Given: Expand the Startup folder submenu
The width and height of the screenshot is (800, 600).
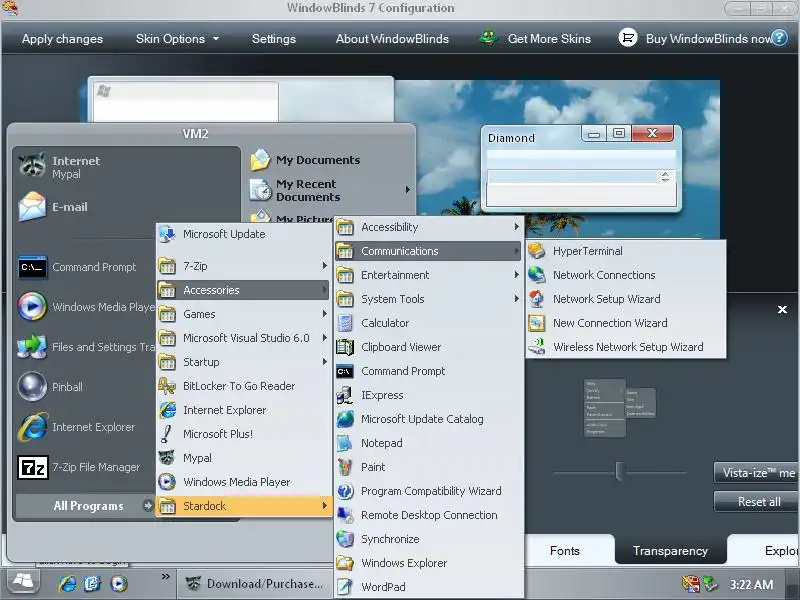Looking at the screenshot, I should point(244,362).
